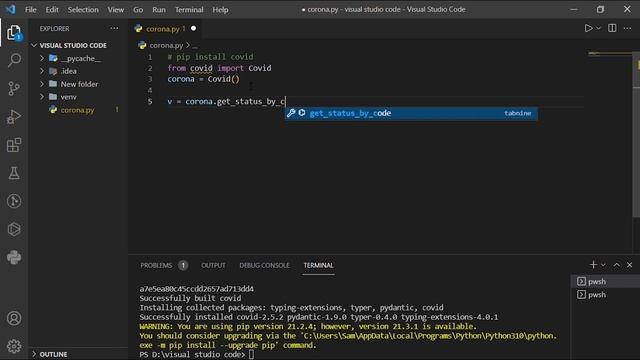The image size is (640, 360).
Task: Click the VS Code logo icon
Action: (11, 9)
